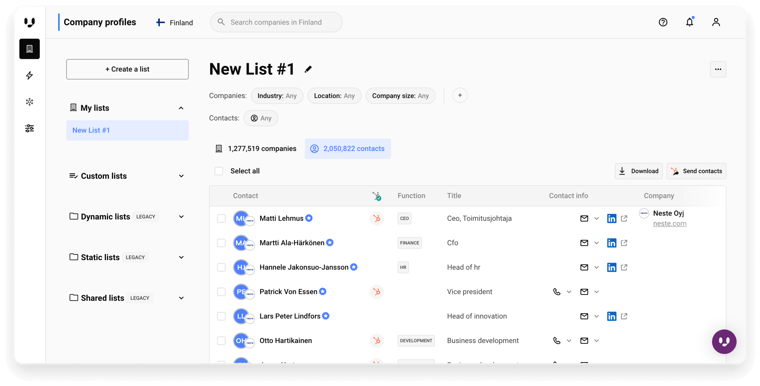Click the Function column header

[411, 196]
